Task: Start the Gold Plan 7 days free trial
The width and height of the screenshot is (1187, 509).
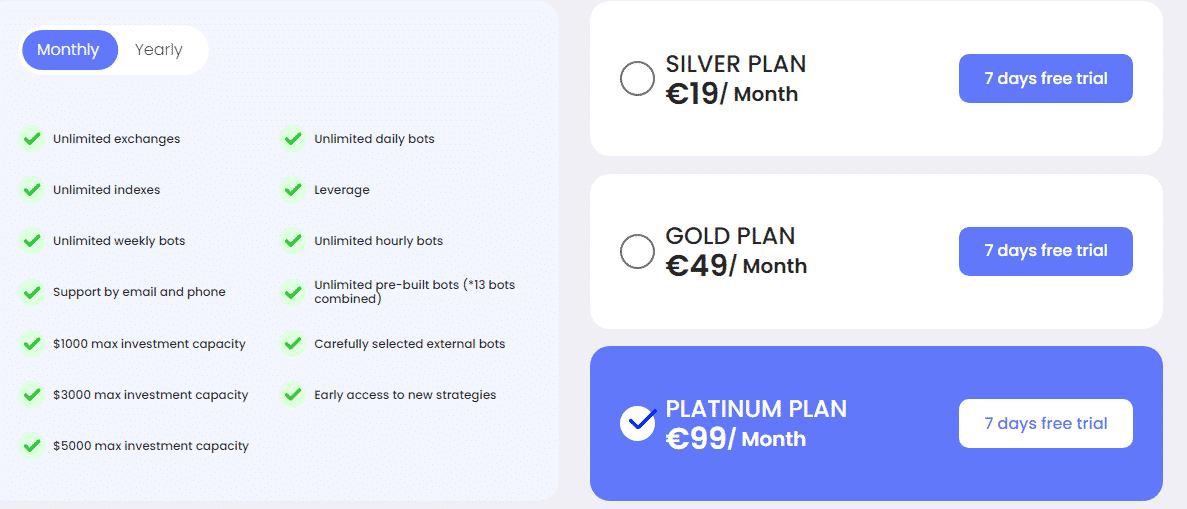Action: 1045,251
